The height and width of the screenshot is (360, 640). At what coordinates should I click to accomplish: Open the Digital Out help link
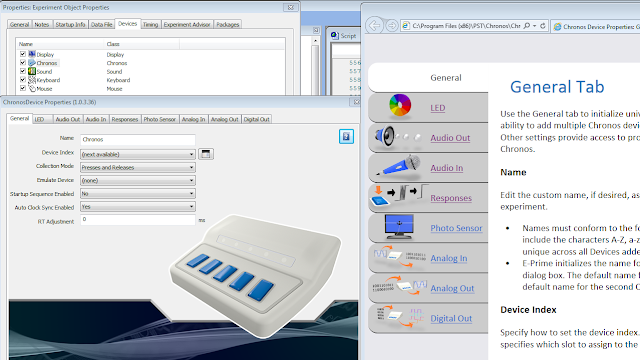point(451,318)
